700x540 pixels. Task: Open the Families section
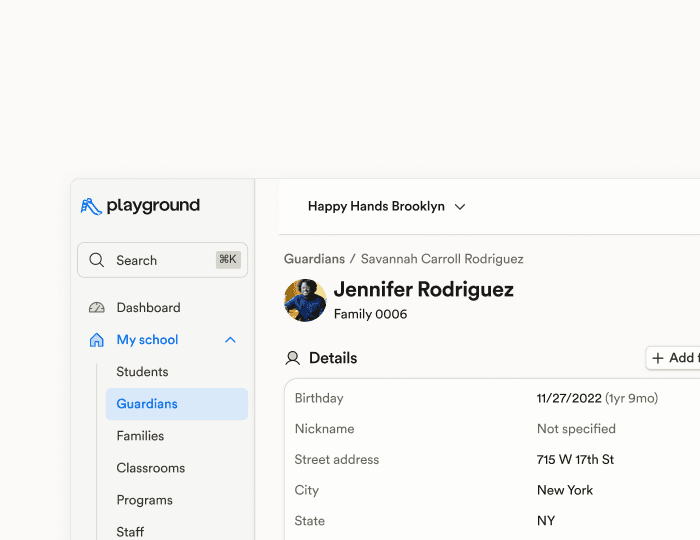pyautogui.click(x=140, y=436)
